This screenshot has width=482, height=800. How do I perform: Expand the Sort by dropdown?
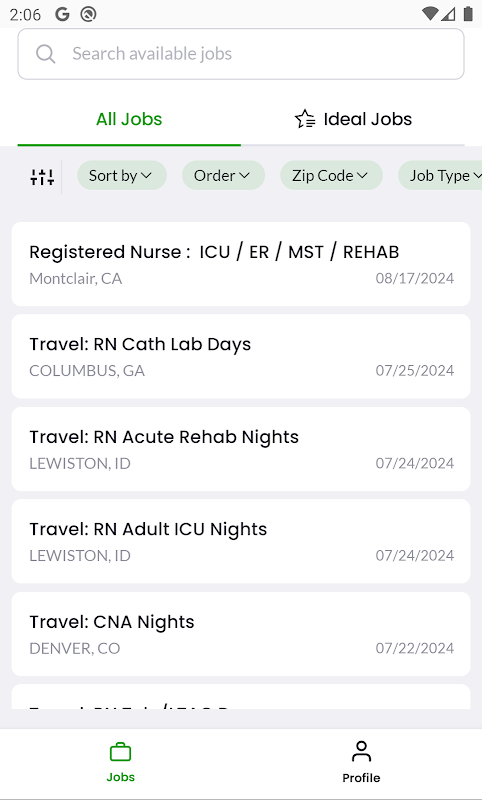coord(121,176)
